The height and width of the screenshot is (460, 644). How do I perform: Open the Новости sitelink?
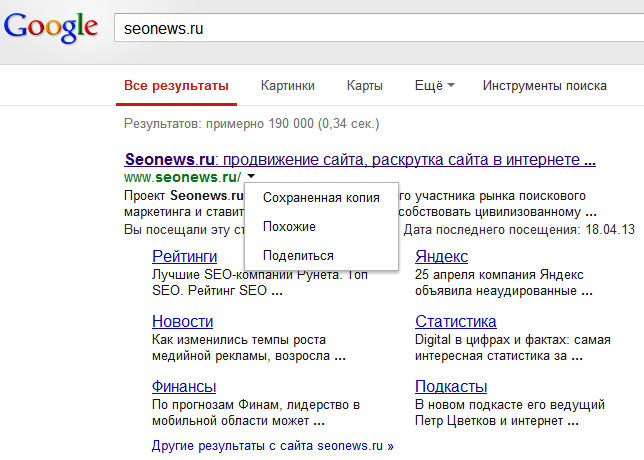click(182, 321)
